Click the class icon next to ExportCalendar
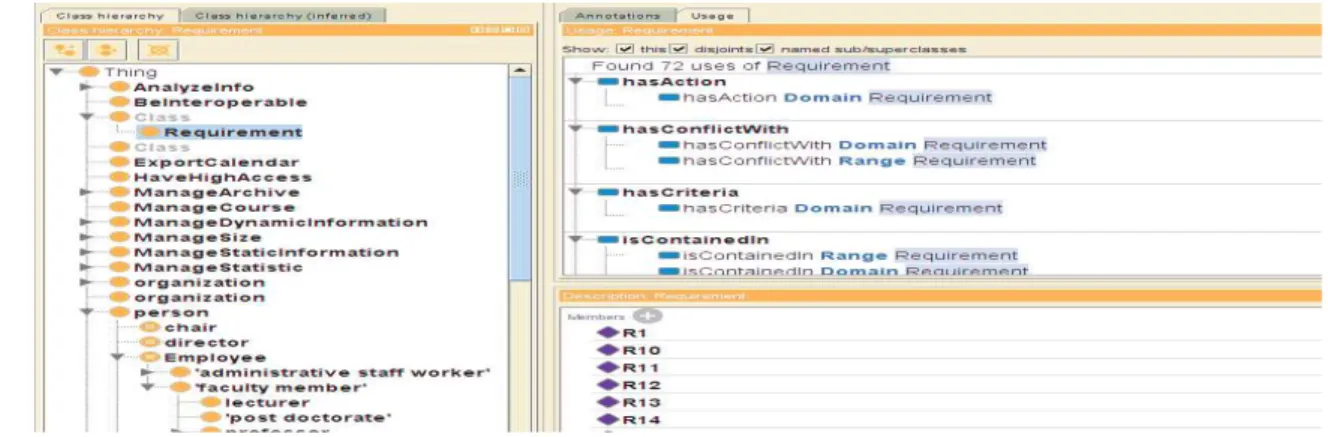The image size is (1328, 437). tap(119, 162)
